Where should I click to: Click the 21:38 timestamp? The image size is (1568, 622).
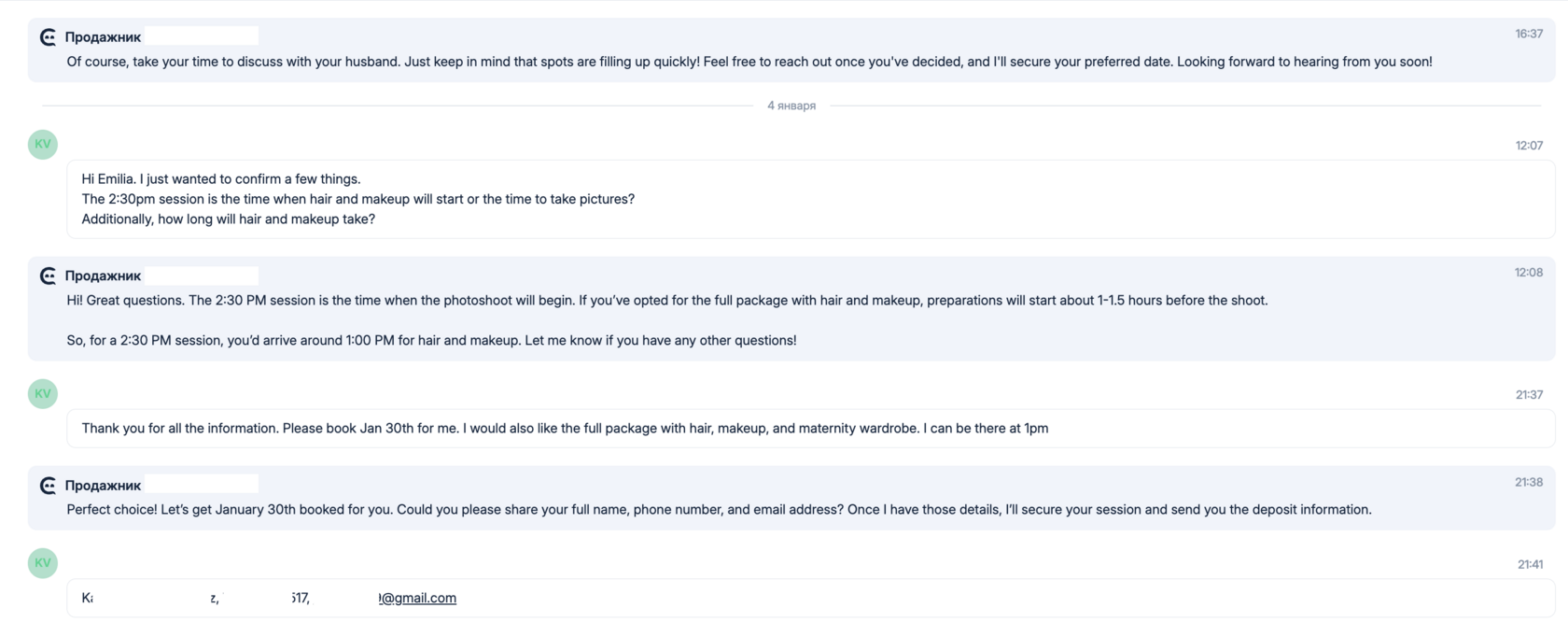1529,482
